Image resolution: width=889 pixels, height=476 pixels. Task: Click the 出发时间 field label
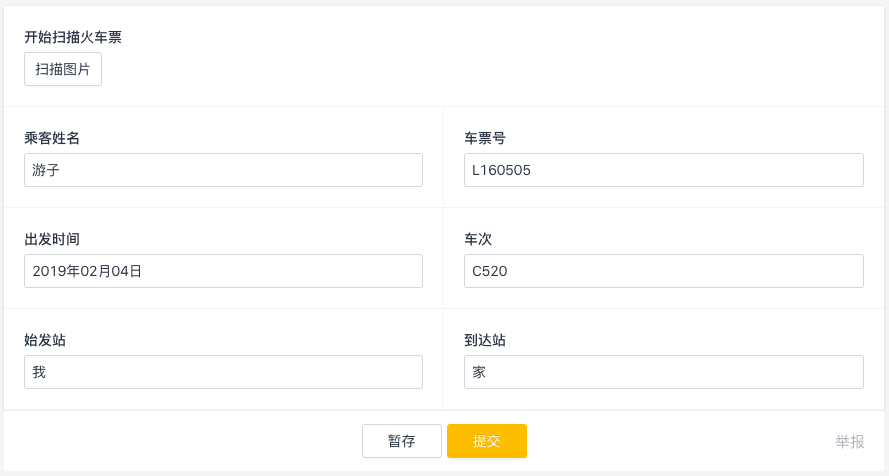pyautogui.click(x=52, y=239)
